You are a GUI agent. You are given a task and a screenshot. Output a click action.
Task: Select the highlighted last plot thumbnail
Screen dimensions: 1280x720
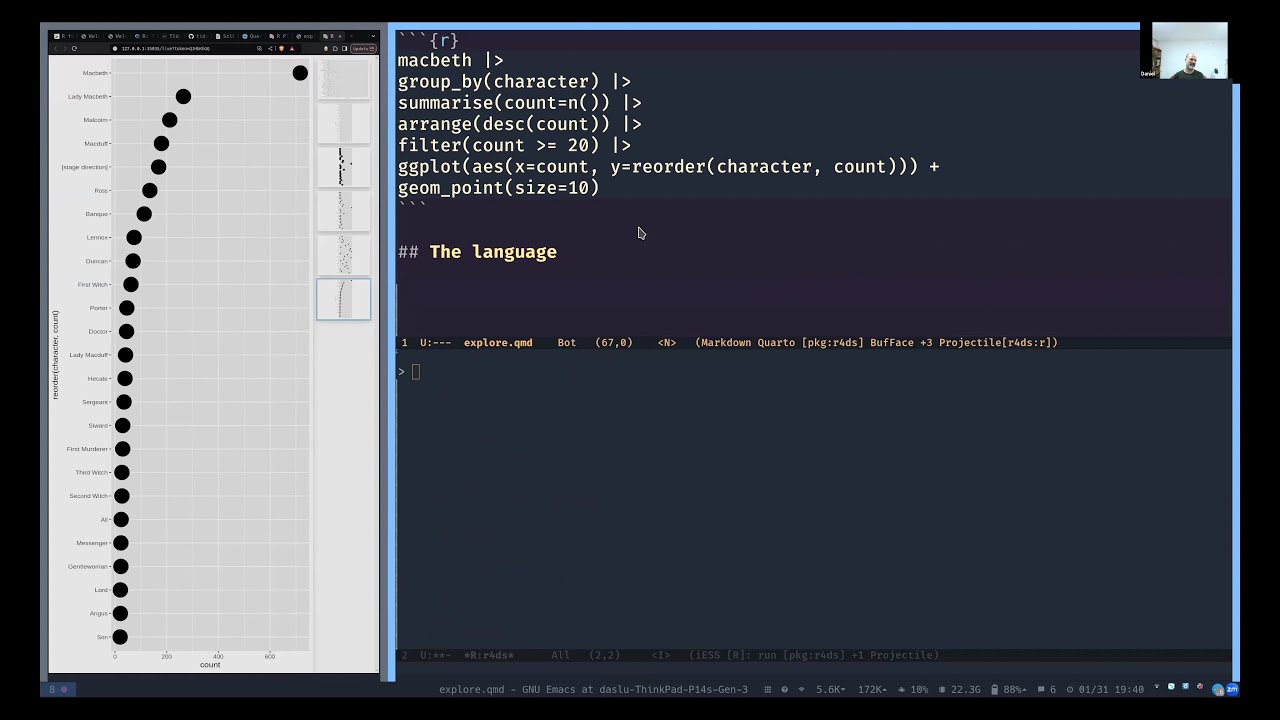click(343, 299)
